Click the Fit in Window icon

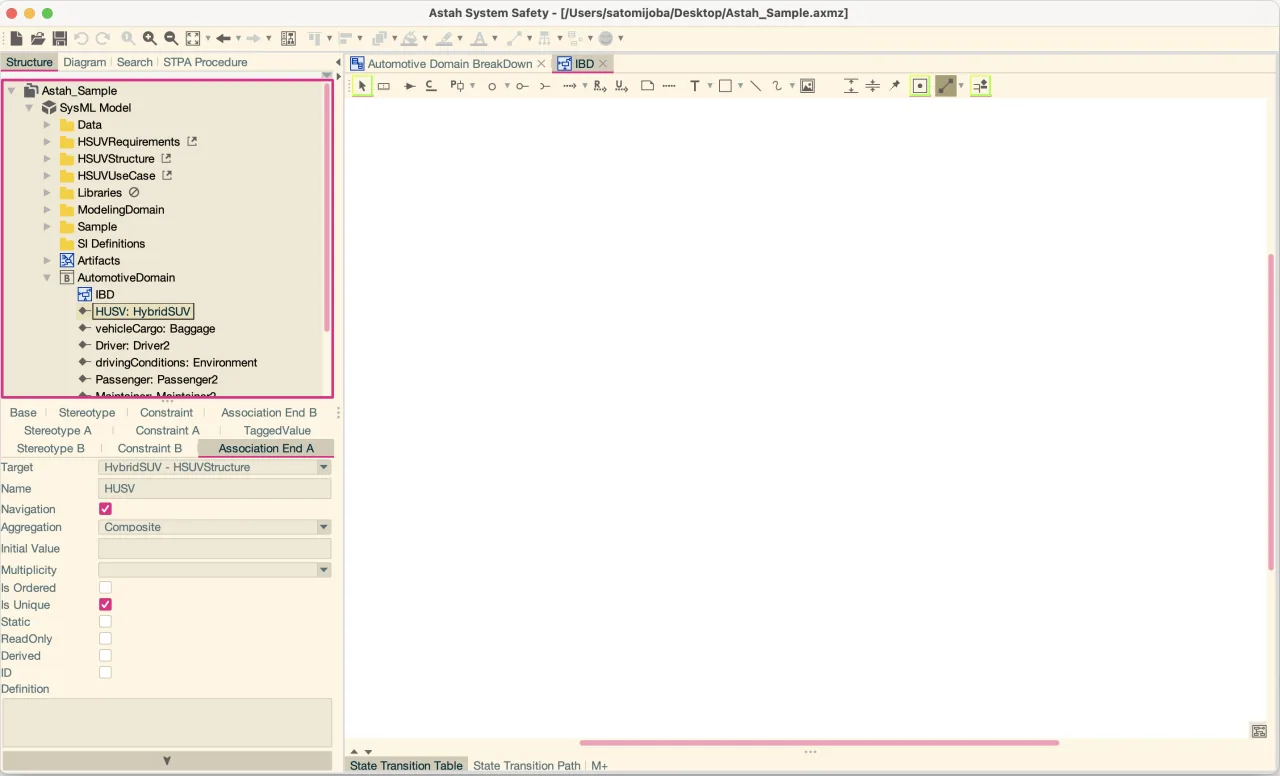pyautogui.click(x=193, y=38)
